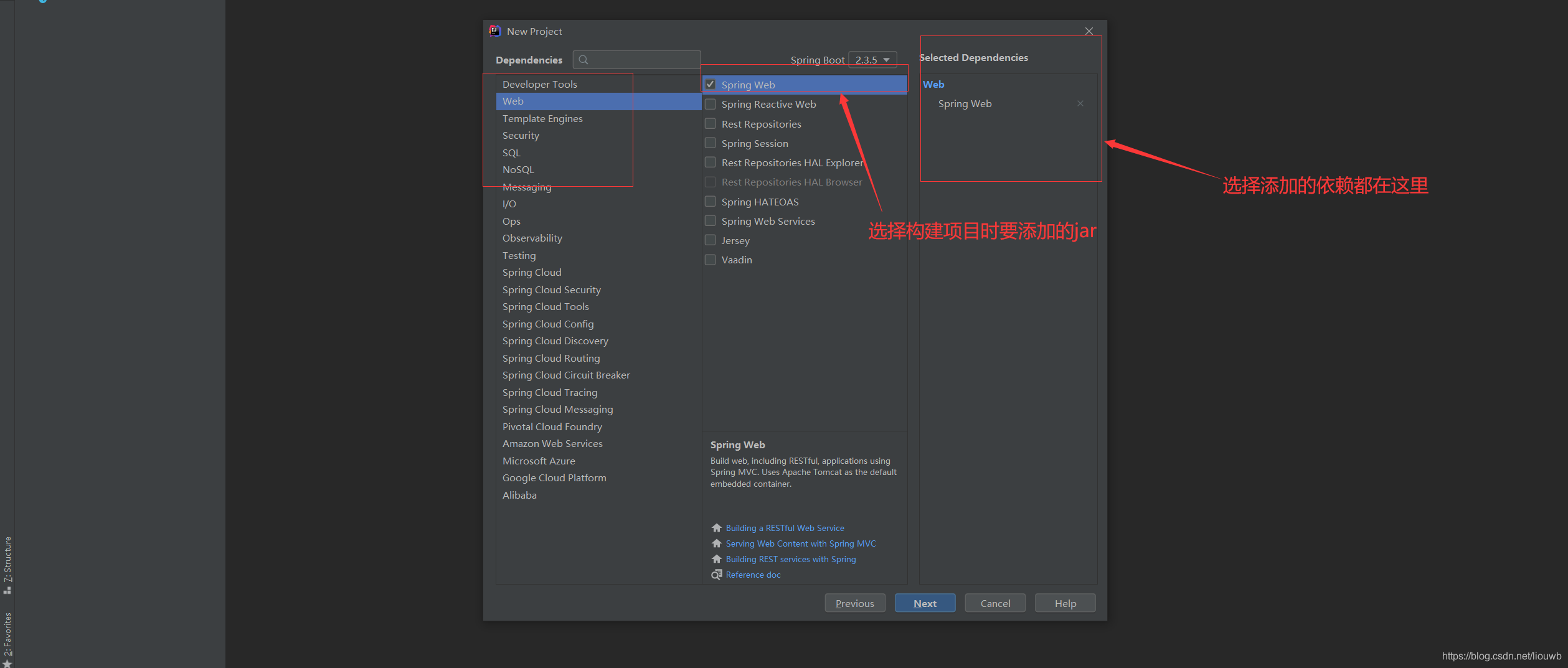Select the Spring Web Services checkbox
This screenshot has width=1568, height=668.
710,221
